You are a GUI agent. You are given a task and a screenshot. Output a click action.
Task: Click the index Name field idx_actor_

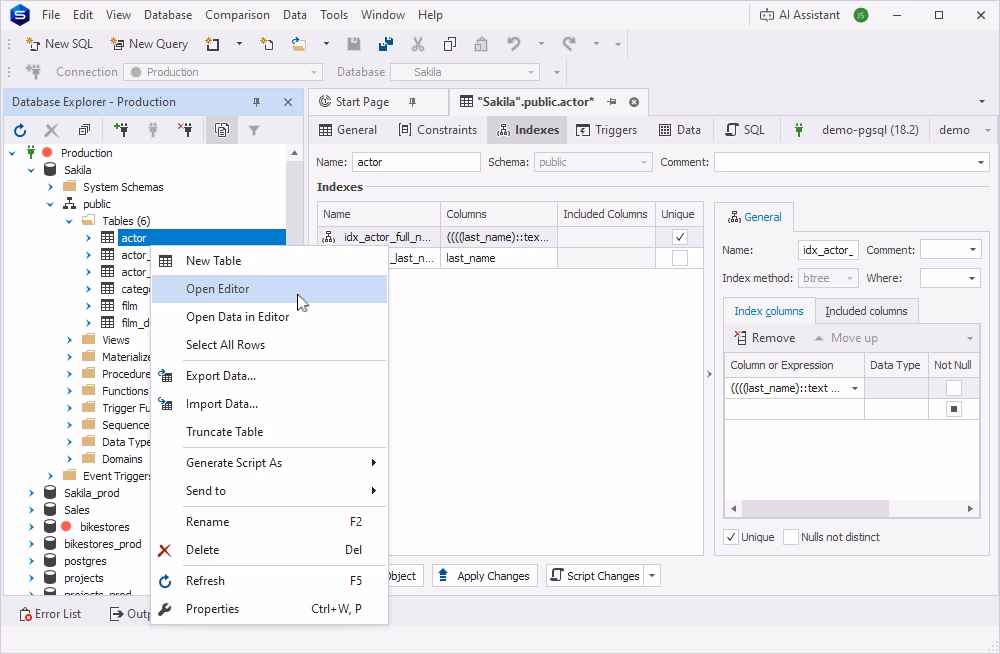[828, 250]
